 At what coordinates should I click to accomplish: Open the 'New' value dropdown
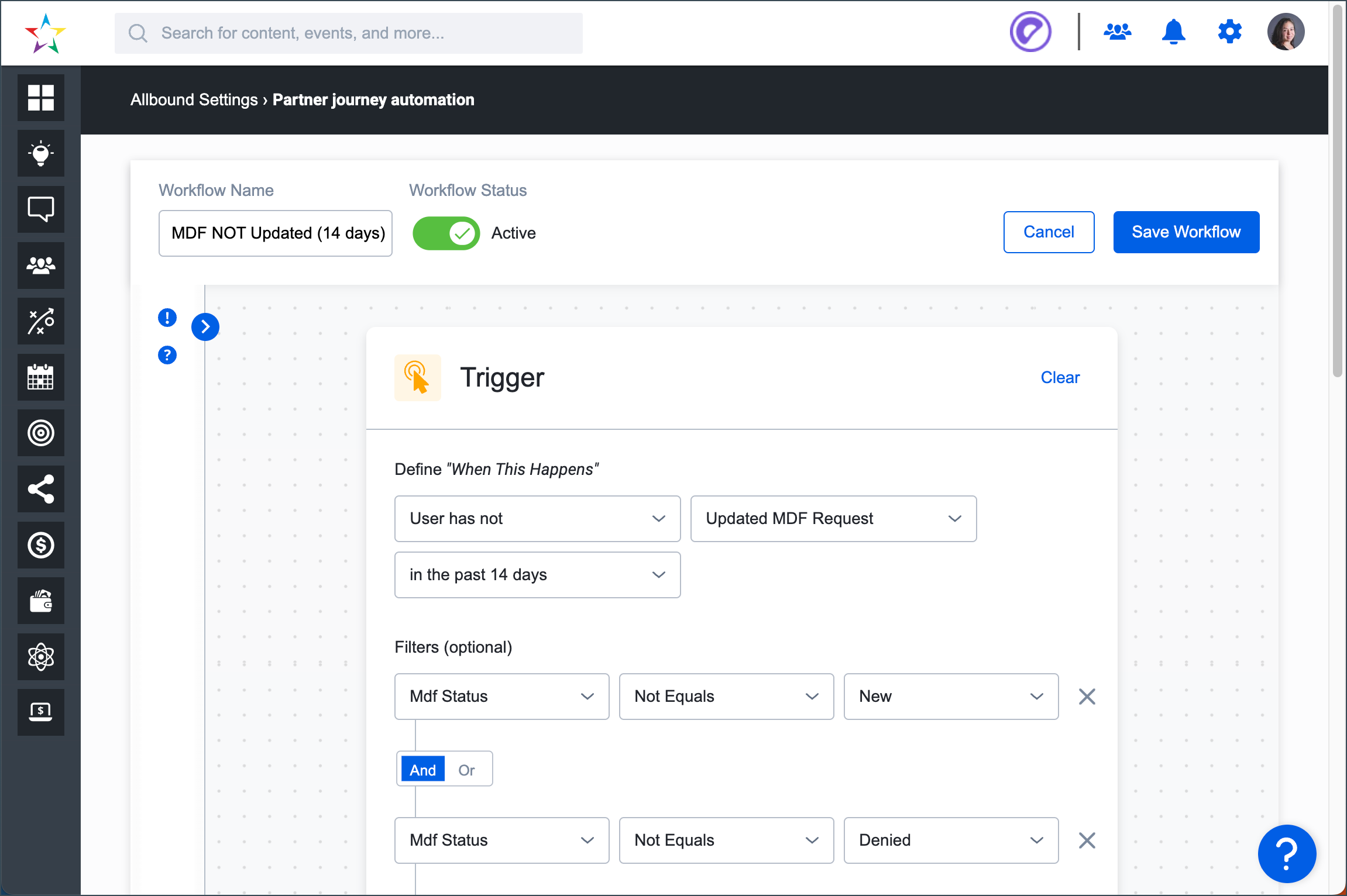pos(951,697)
